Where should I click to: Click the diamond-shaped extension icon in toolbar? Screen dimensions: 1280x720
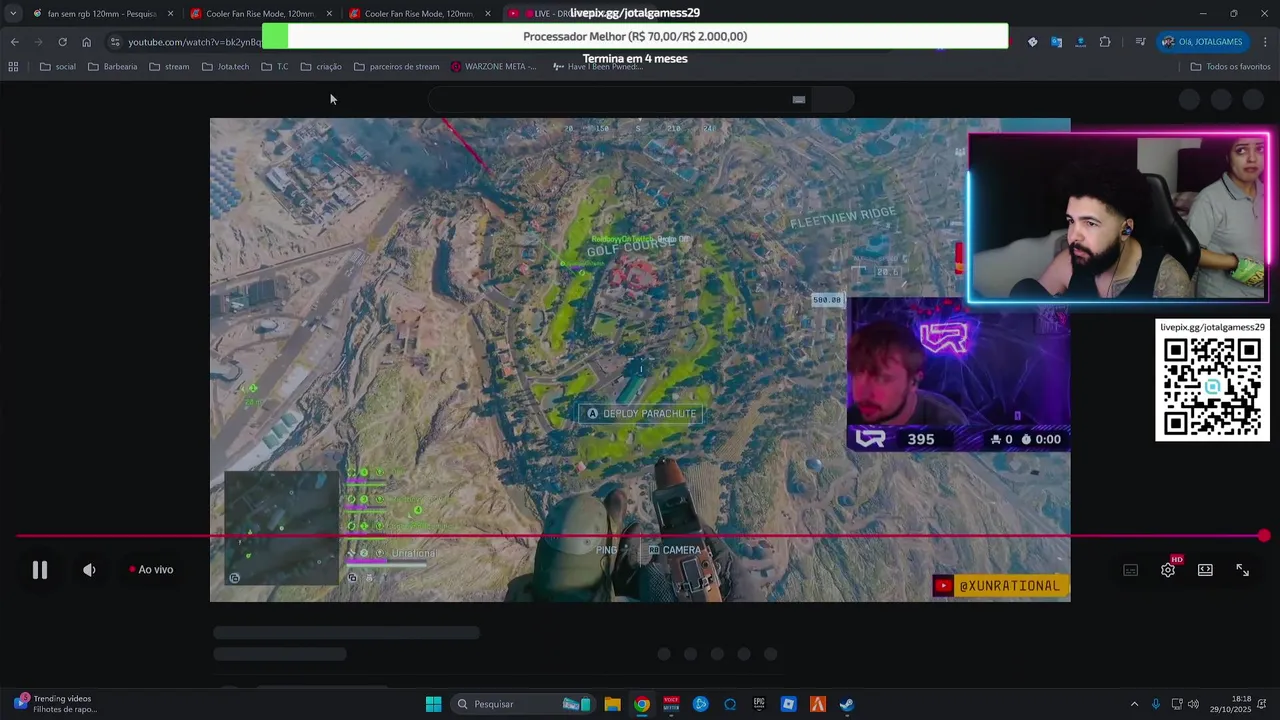(x=1032, y=42)
